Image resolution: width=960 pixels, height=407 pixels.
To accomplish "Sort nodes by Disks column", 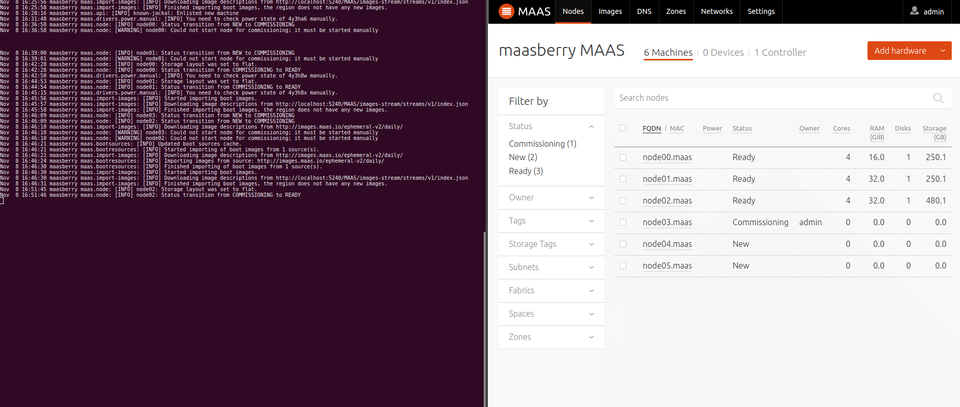I will coord(902,129).
